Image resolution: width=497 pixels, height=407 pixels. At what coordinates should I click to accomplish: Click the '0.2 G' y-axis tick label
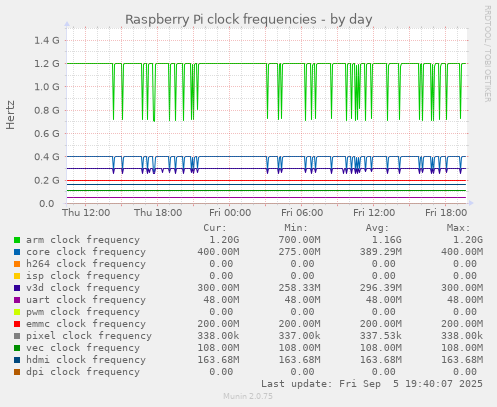coord(47,180)
